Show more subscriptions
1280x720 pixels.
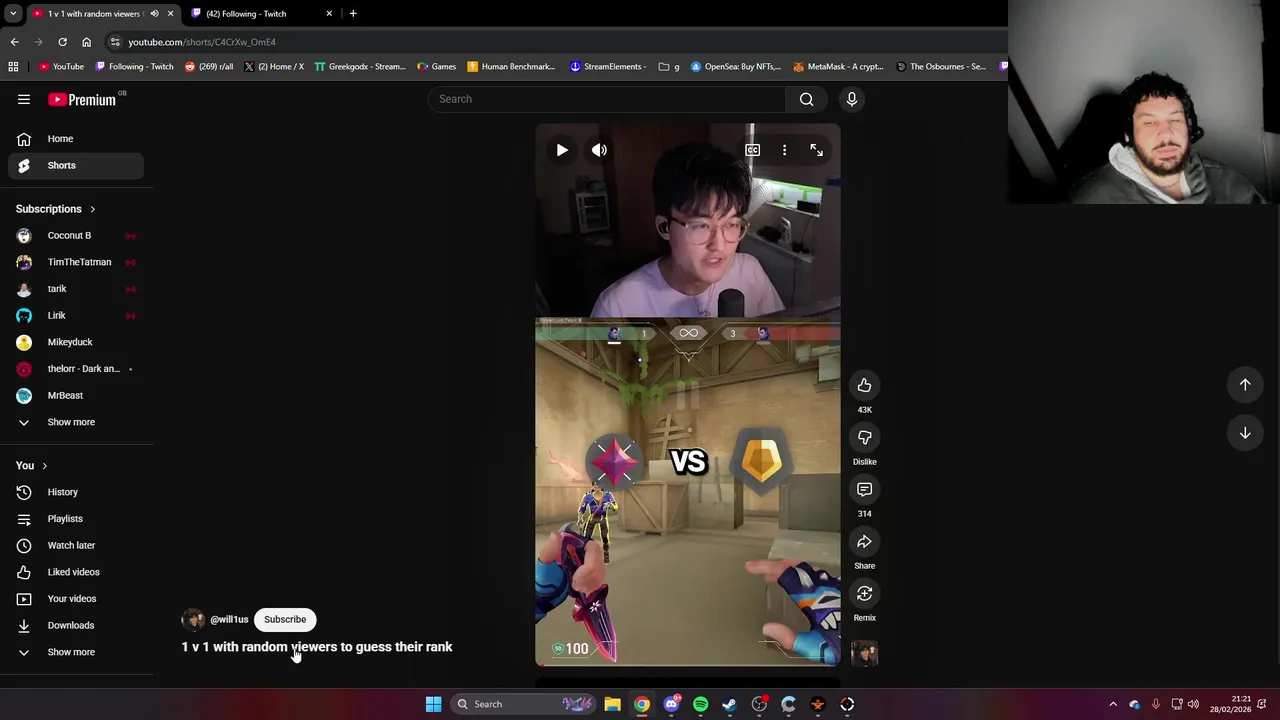[76, 422]
